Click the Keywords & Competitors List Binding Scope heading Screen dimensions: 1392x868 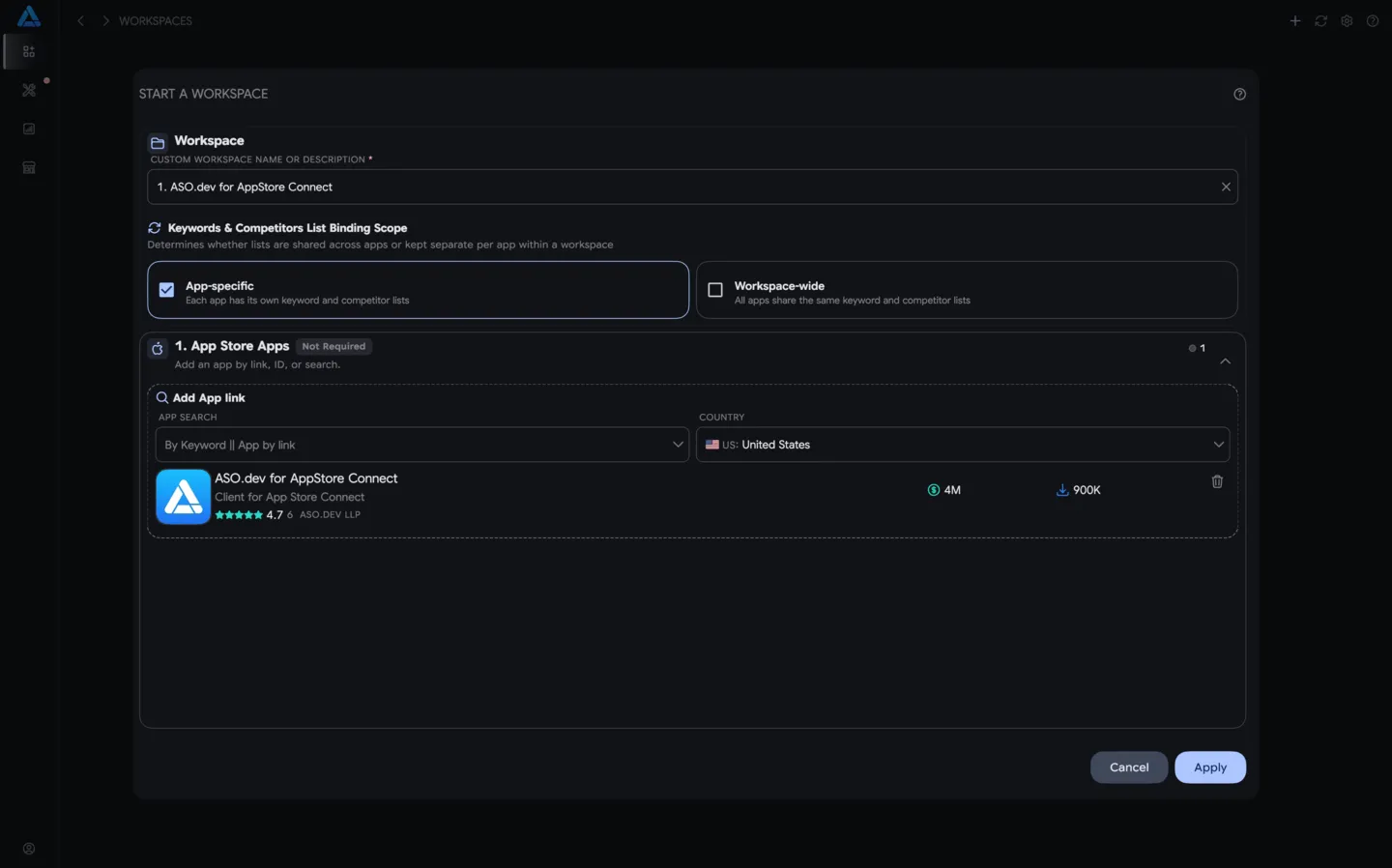tap(287, 228)
